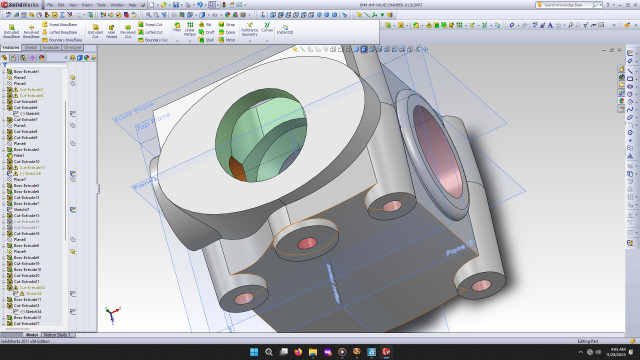Open the ConfigurationManager panel tab icon
Screen dimensions: 640x360
(23, 58)
